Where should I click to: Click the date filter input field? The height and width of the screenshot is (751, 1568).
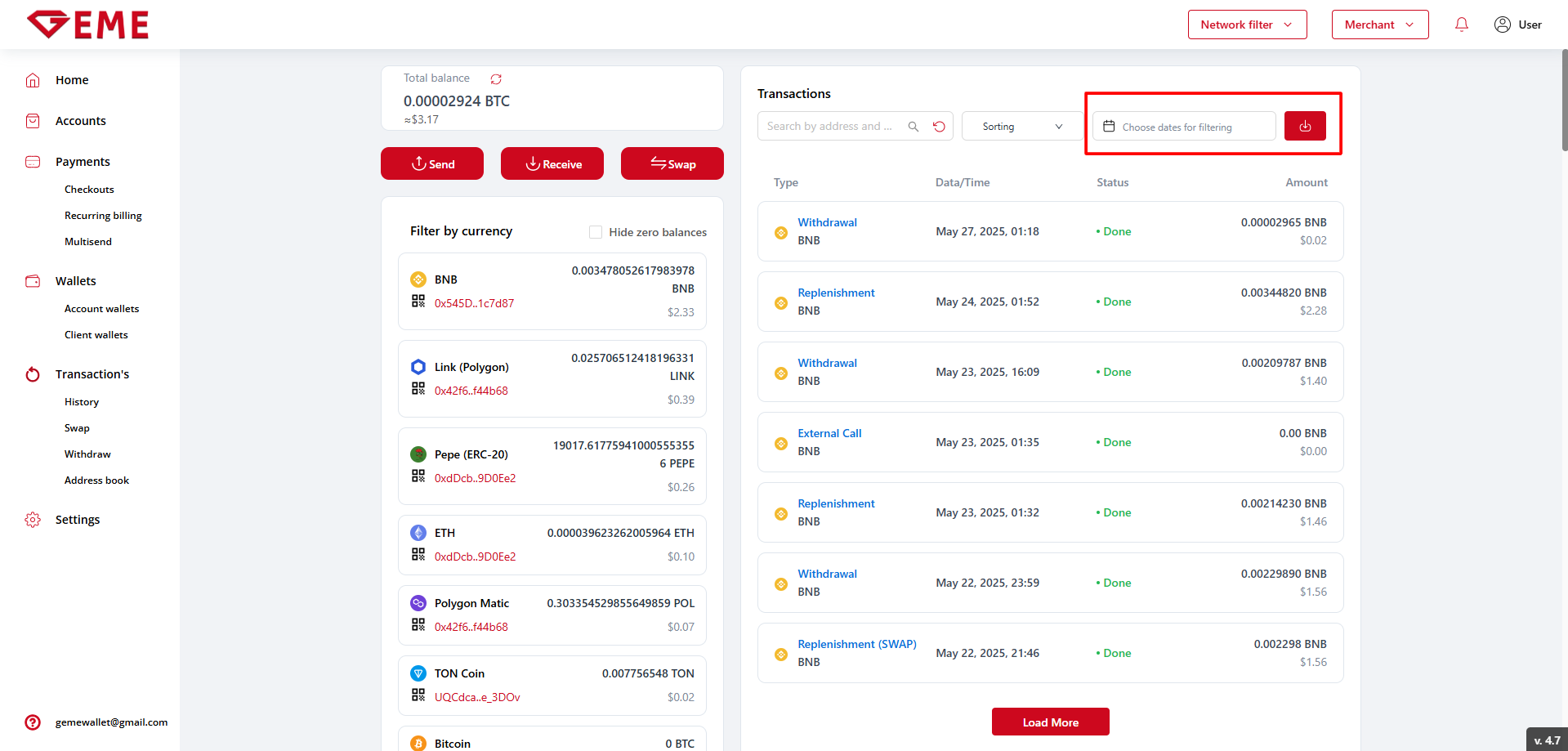(1184, 127)
